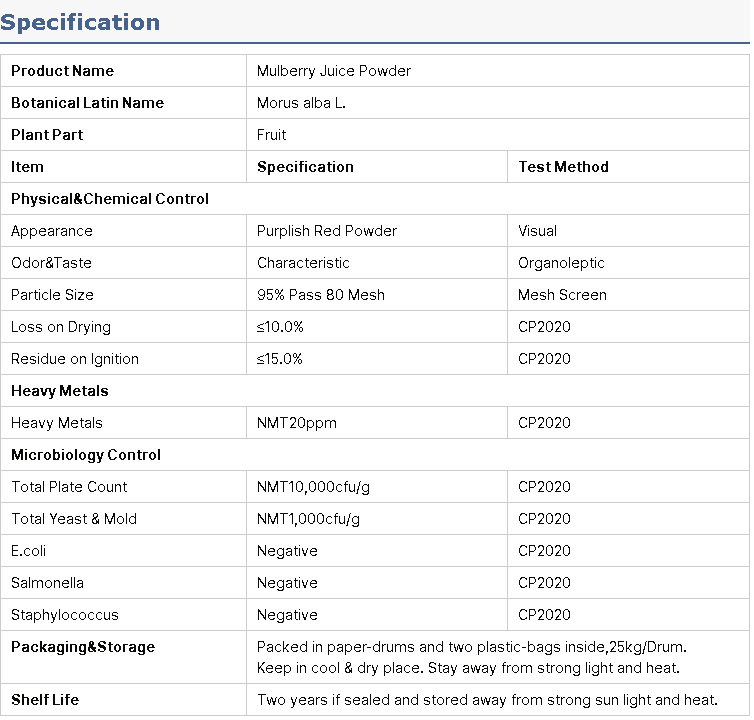Click CP2020 in the E.coli row

click(544, 551)
